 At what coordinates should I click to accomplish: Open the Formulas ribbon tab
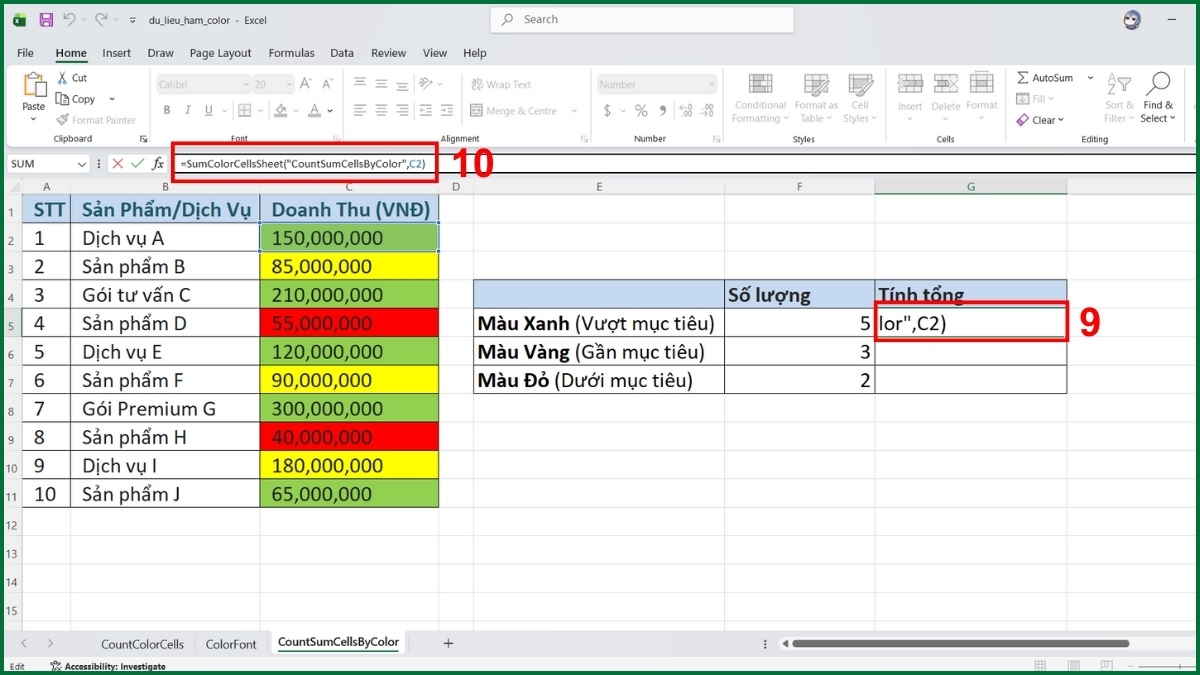click(291, 53)
